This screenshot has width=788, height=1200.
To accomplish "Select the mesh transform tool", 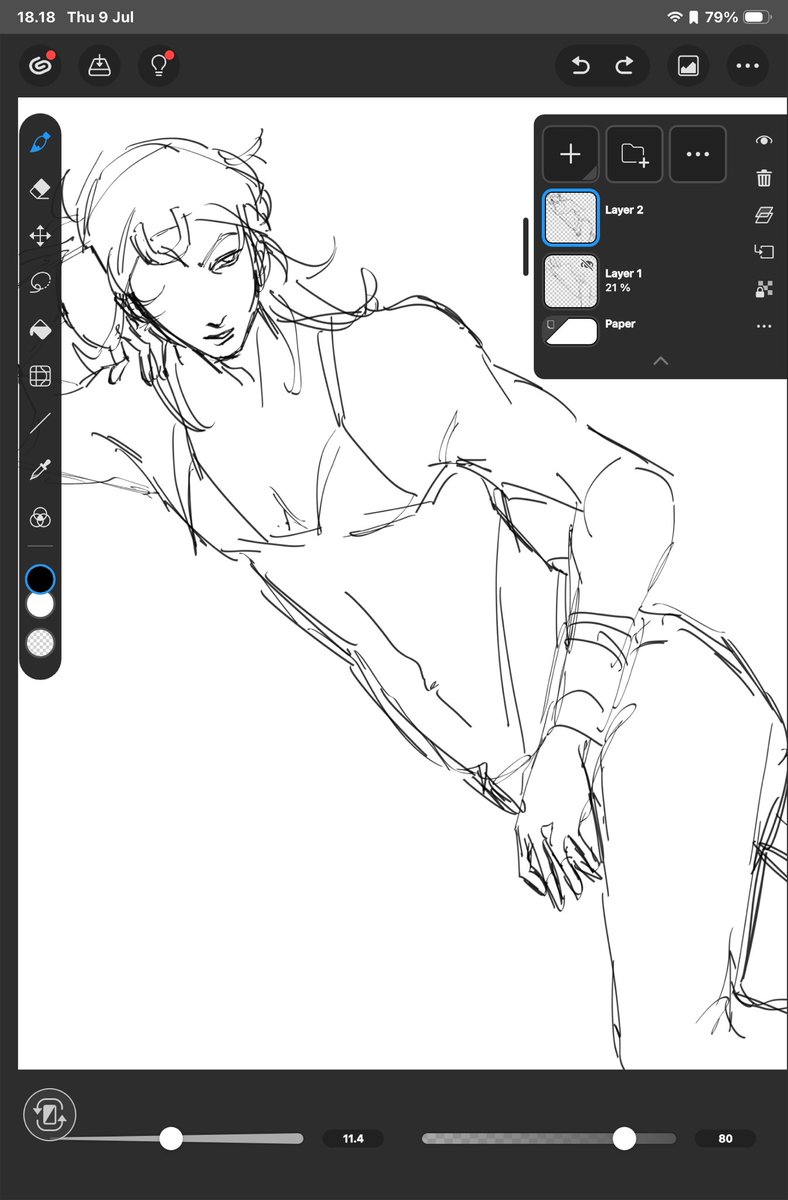I will (40, 377).
